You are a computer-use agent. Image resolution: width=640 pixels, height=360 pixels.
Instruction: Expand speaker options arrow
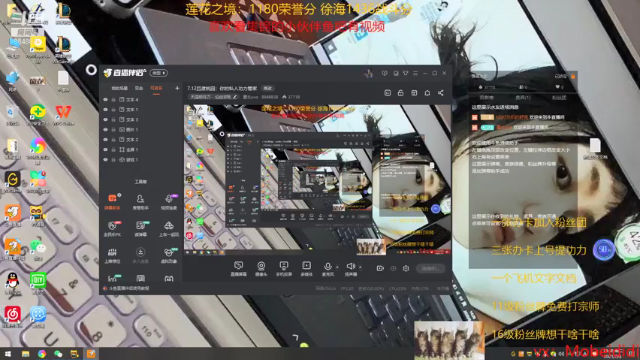360,267
